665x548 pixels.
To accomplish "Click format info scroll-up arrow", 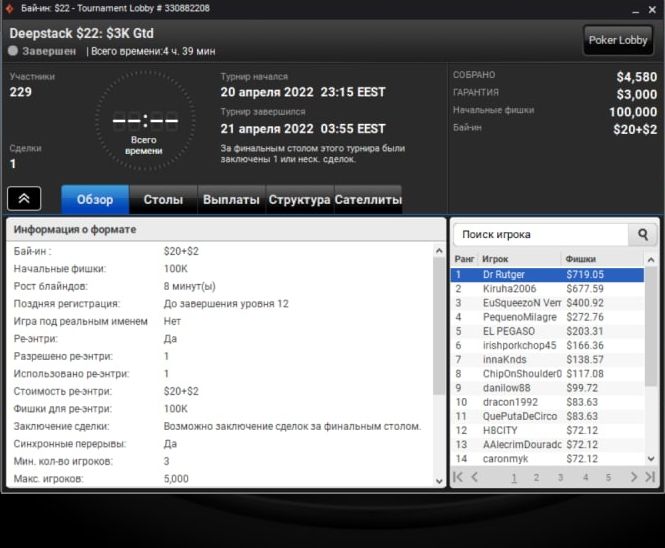I will tap(439, 251).
